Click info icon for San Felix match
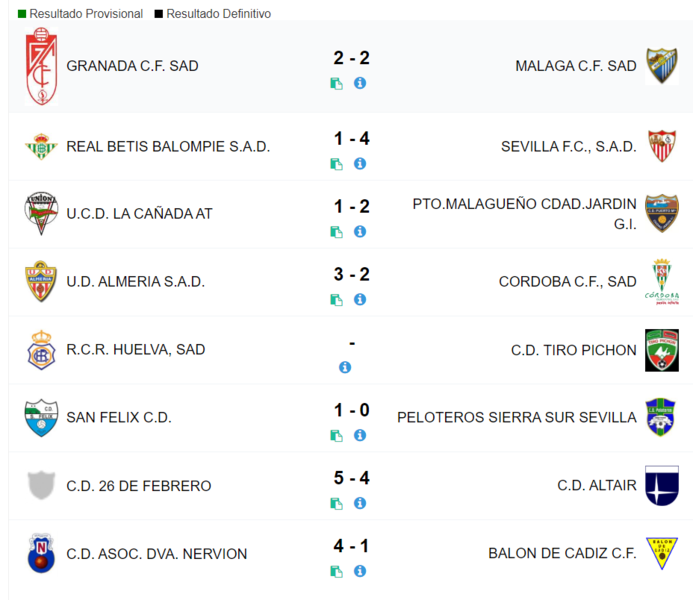693x600 pixels. point(360,435)
